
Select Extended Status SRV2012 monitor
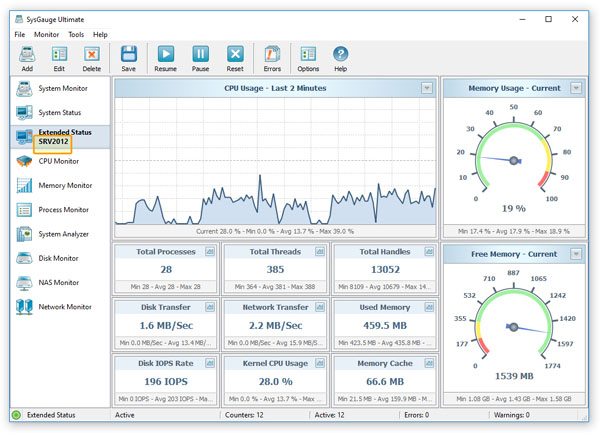60,137
